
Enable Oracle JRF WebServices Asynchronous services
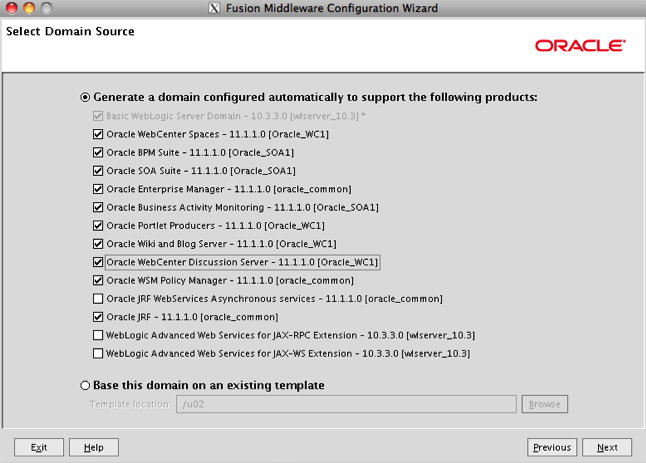98,298
